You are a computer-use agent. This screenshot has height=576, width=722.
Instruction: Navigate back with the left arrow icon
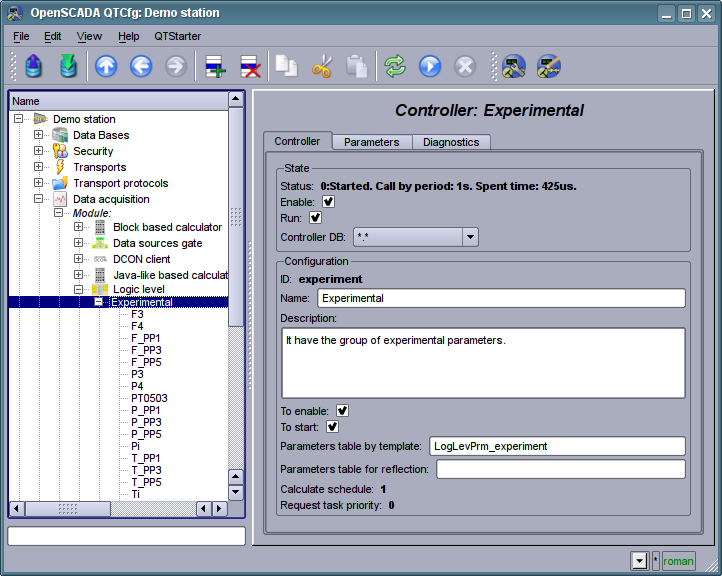point(141,66)
